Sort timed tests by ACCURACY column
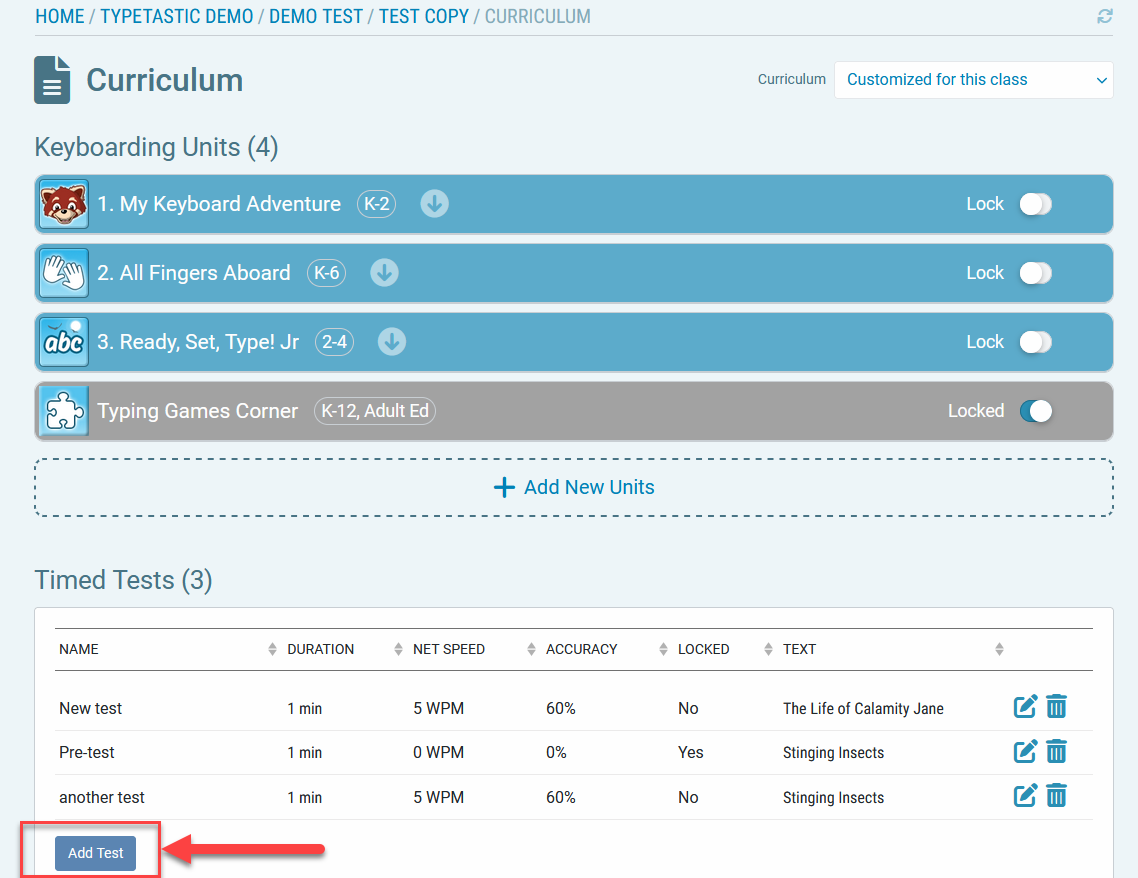This screenshot has height=878, width=1138. click(x=581, y=649)
